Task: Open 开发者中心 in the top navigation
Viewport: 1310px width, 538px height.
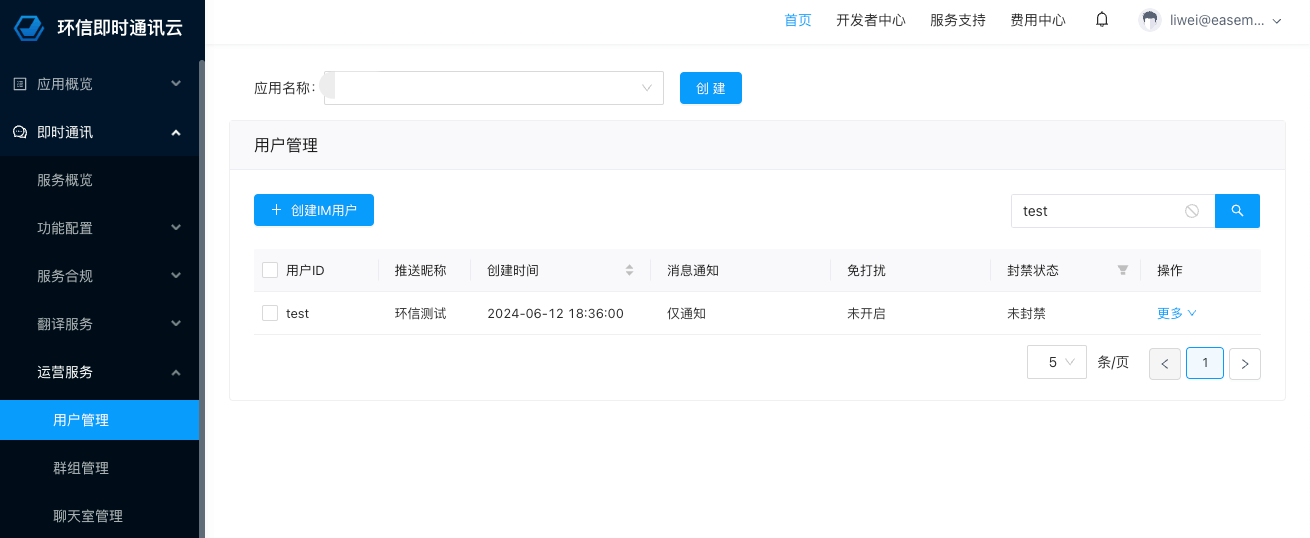Action: pyautogui.click(x=870, y=20)
